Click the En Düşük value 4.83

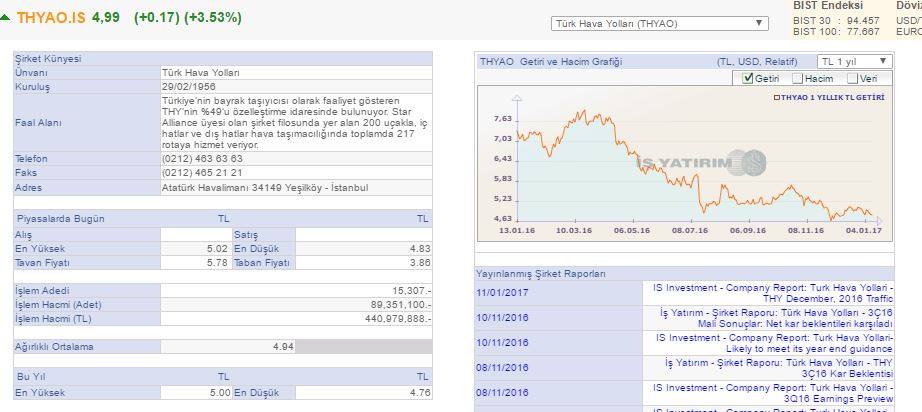[x=420, y=249]
